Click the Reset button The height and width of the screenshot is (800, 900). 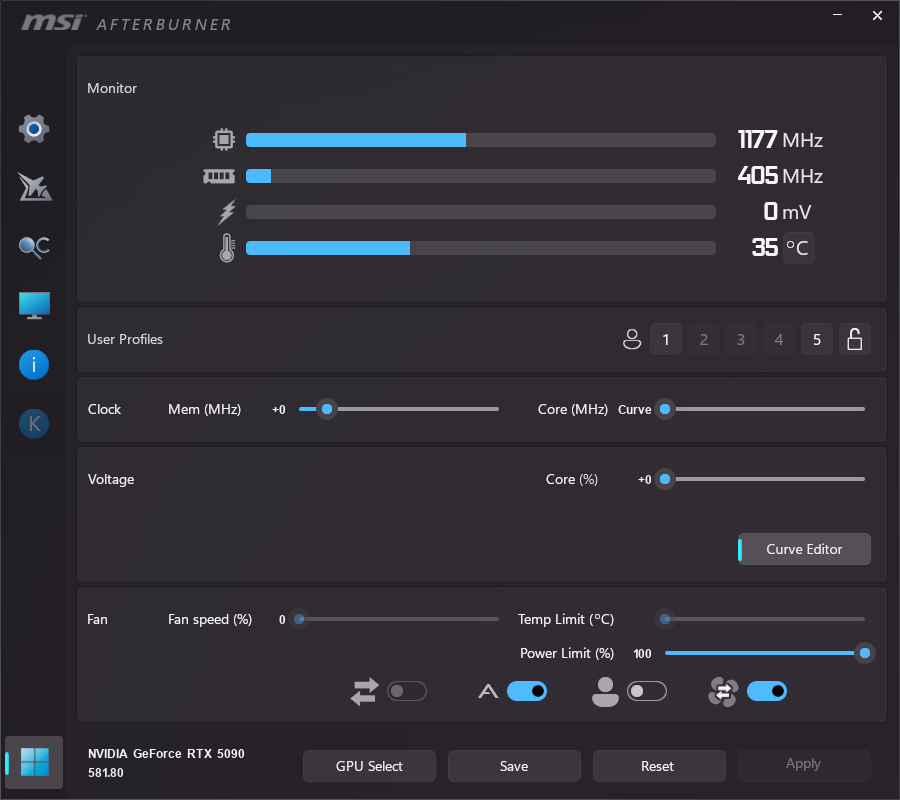coord(658,766)
